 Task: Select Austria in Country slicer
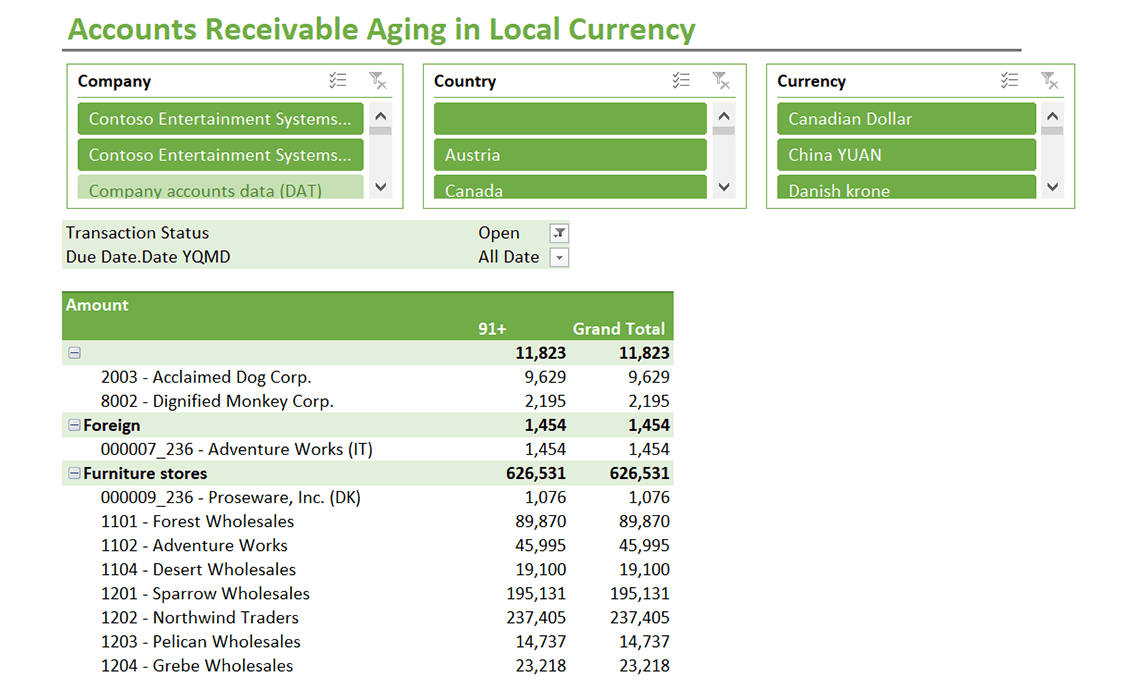[570, 155]
